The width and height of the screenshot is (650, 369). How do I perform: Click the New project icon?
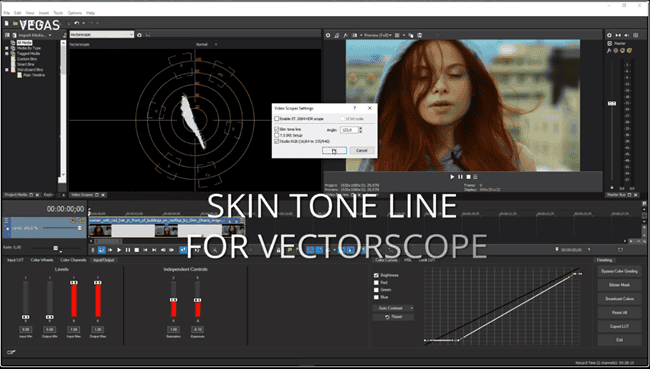point(7,23)
